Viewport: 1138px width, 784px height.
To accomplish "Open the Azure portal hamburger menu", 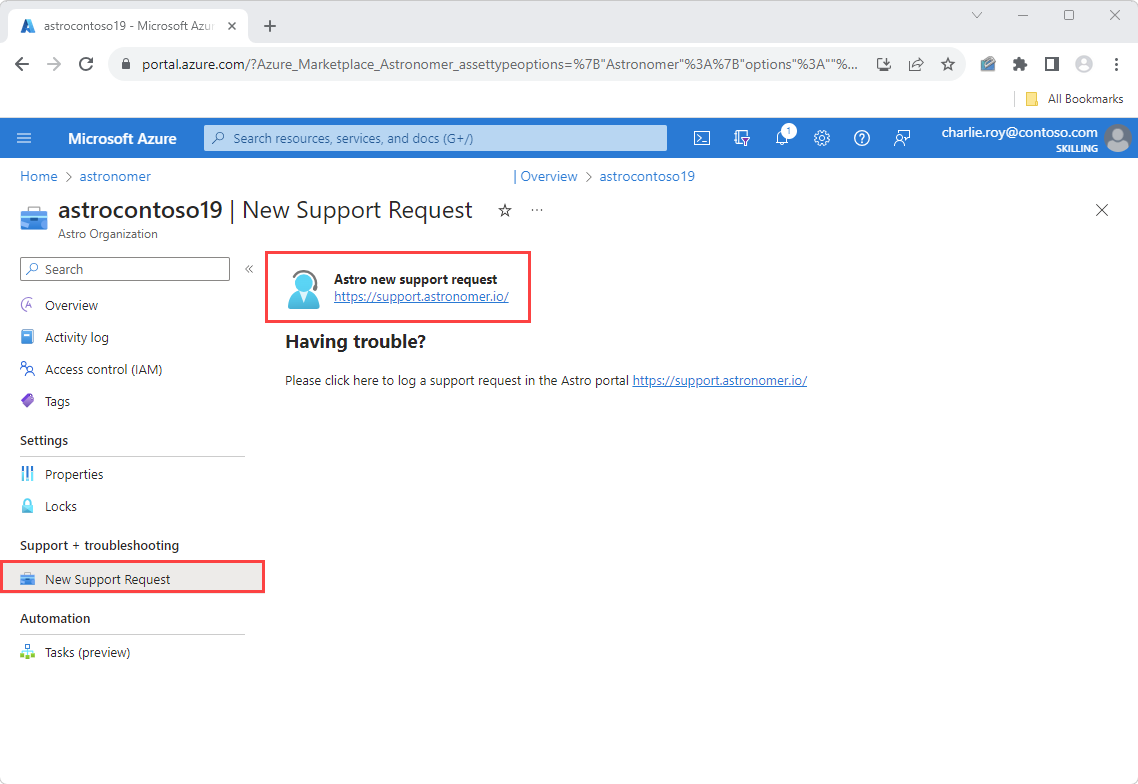I will 24,138.
